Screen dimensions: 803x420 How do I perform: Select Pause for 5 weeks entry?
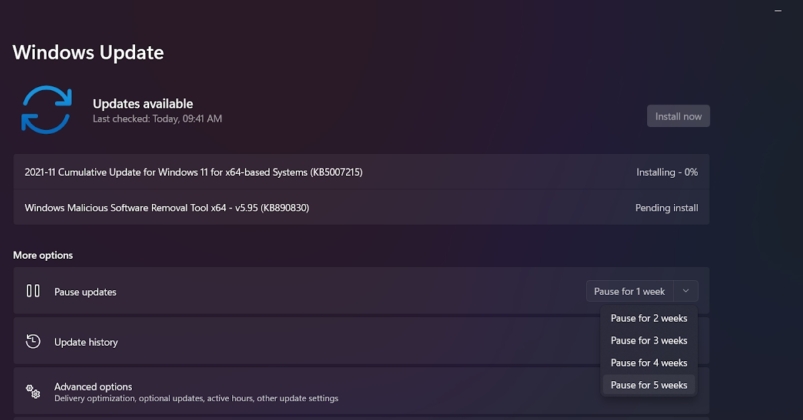pyautogui.click(x=649, y=385)
